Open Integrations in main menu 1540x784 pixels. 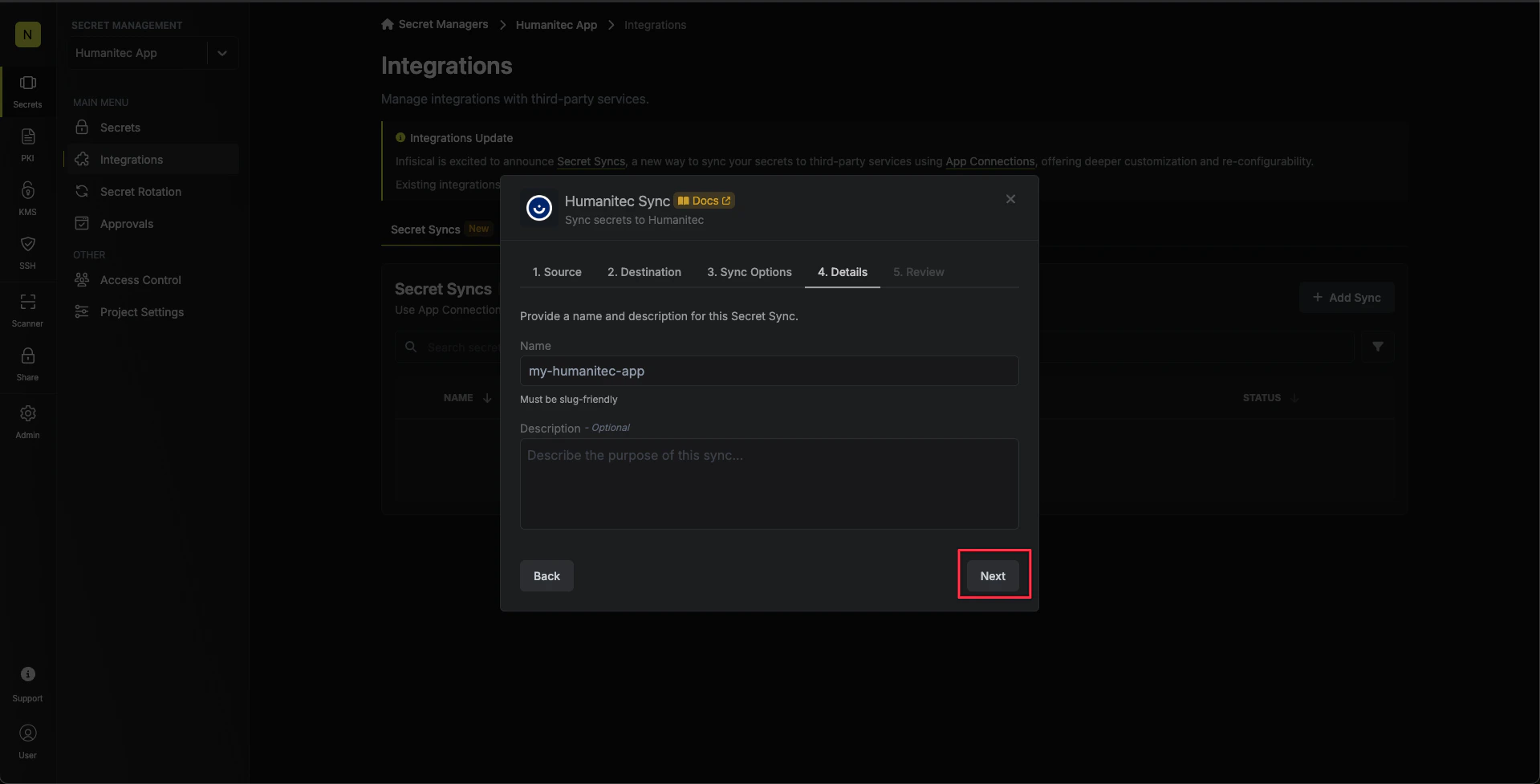click(x=151, y=160)
